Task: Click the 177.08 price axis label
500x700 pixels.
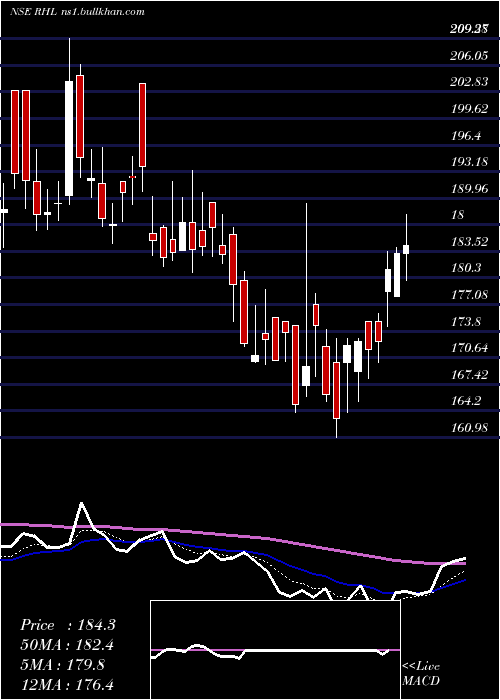Action: pos(469,295)
